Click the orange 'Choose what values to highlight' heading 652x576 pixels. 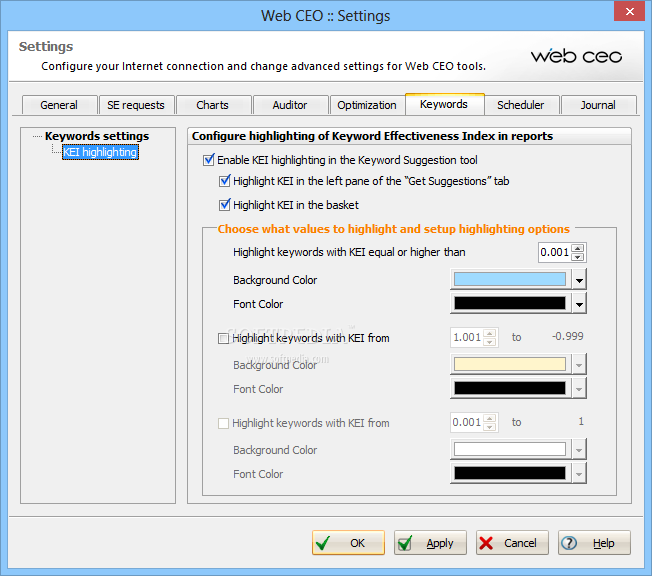click(x=393, y=229)
